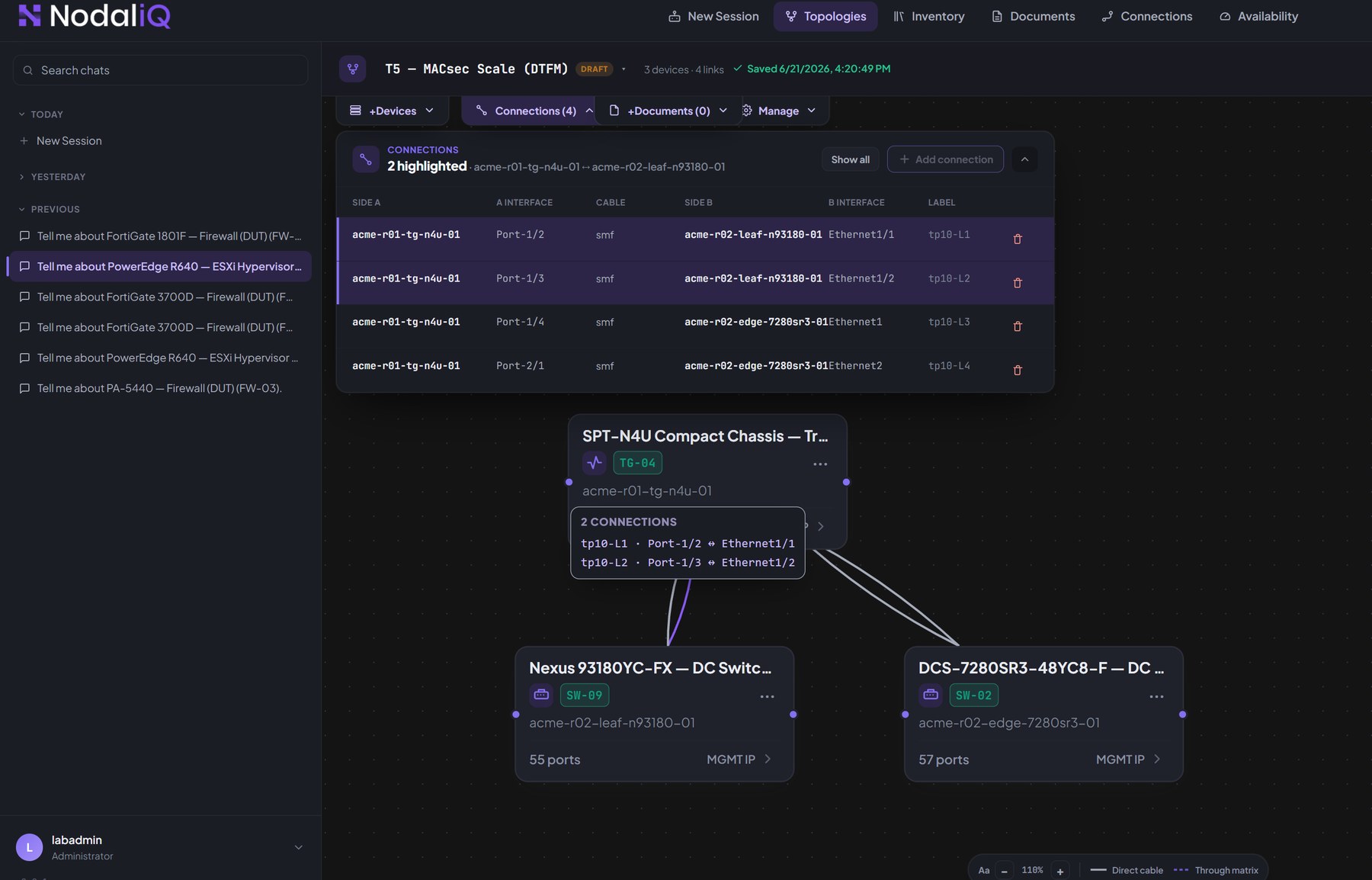Click the NodaliQ logo
Viewport: 1372px width, 880px height.
(95, 16)
